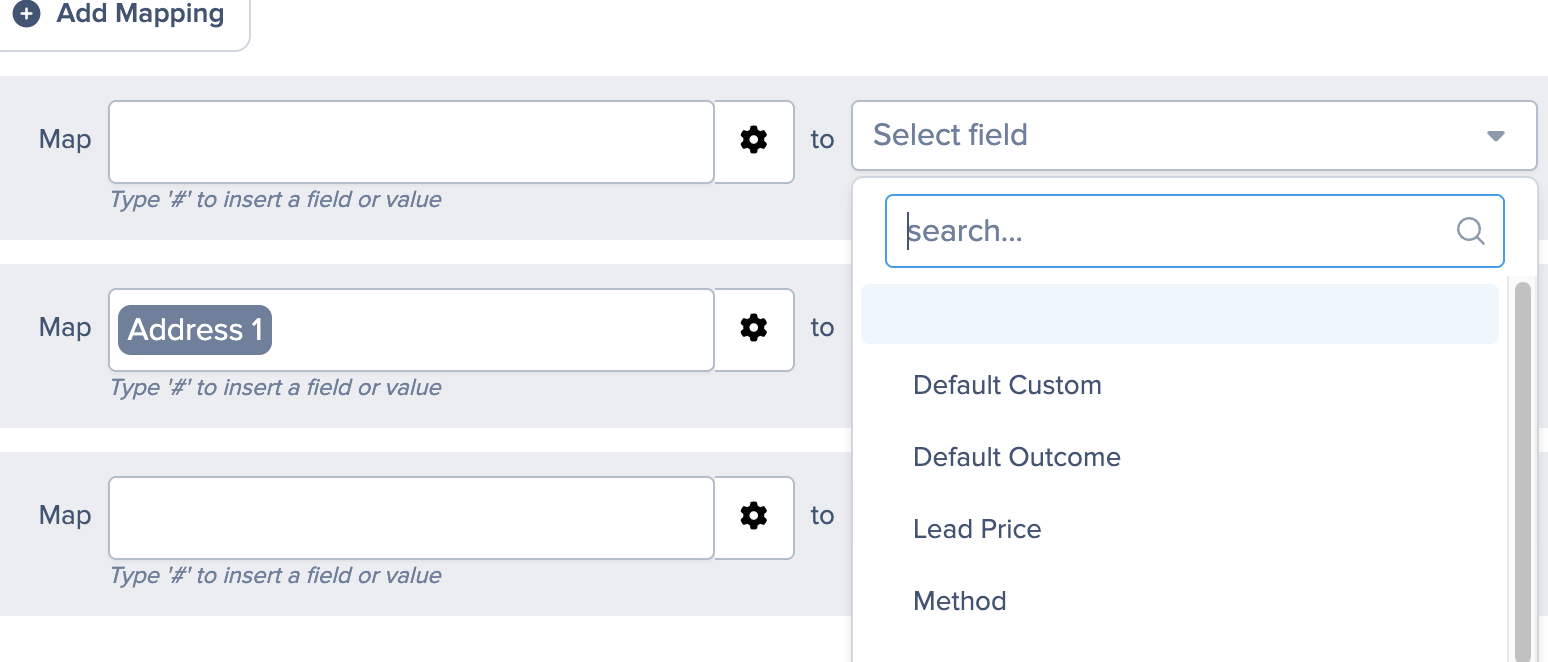Click the Select field combo box text
This screenshot has width=1548, height=662.
(950, 135)
